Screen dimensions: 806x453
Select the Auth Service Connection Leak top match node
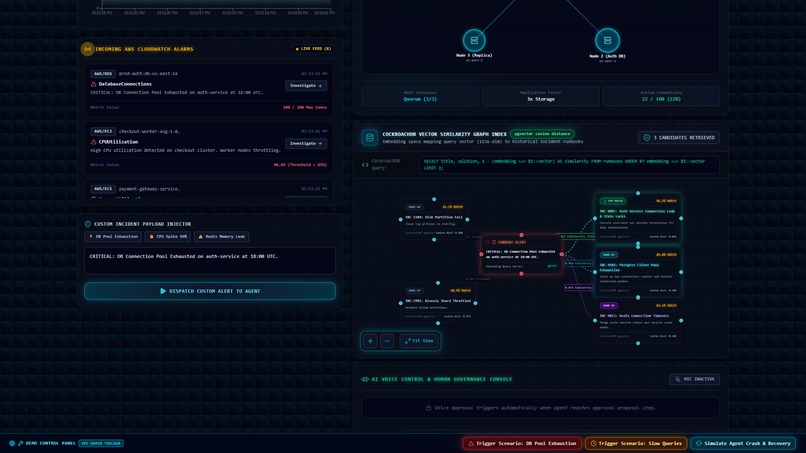(x=638, y=218)
